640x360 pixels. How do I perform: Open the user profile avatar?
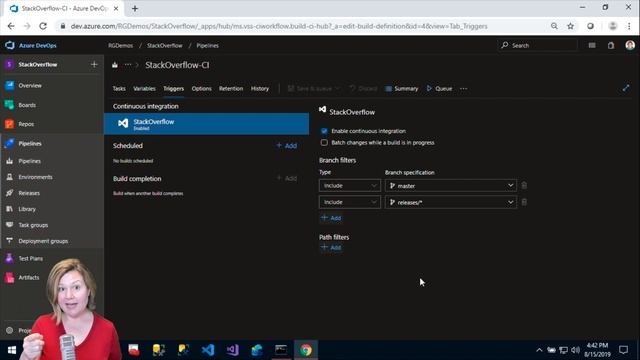click(630, 45)
